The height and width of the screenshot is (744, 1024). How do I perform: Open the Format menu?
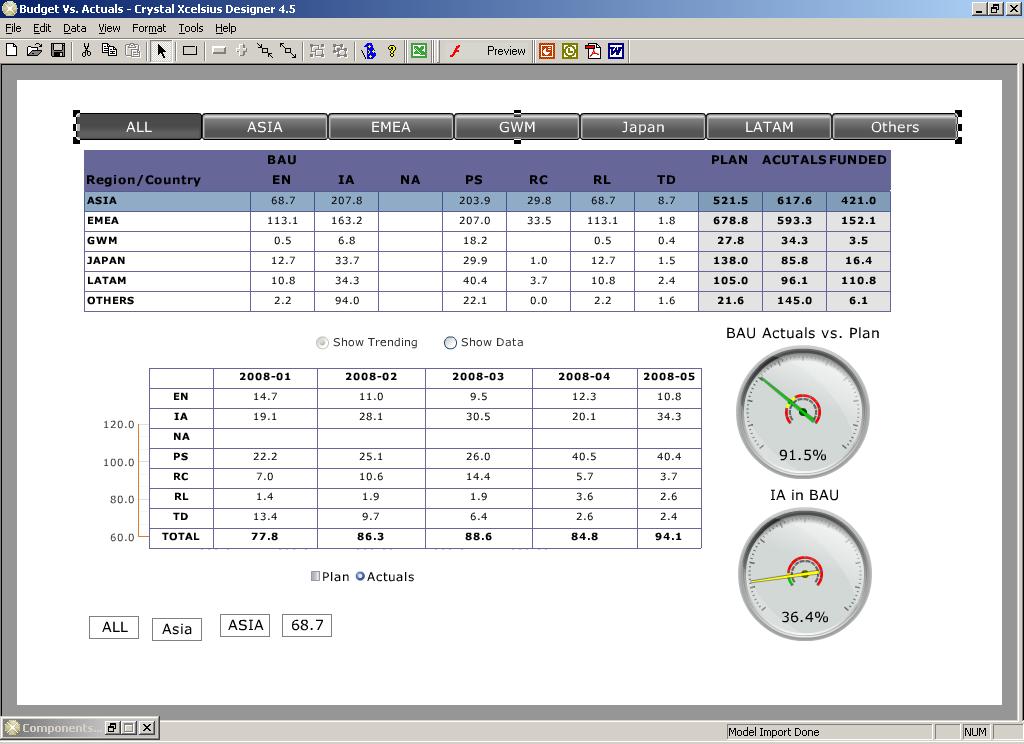click(148, 28)
